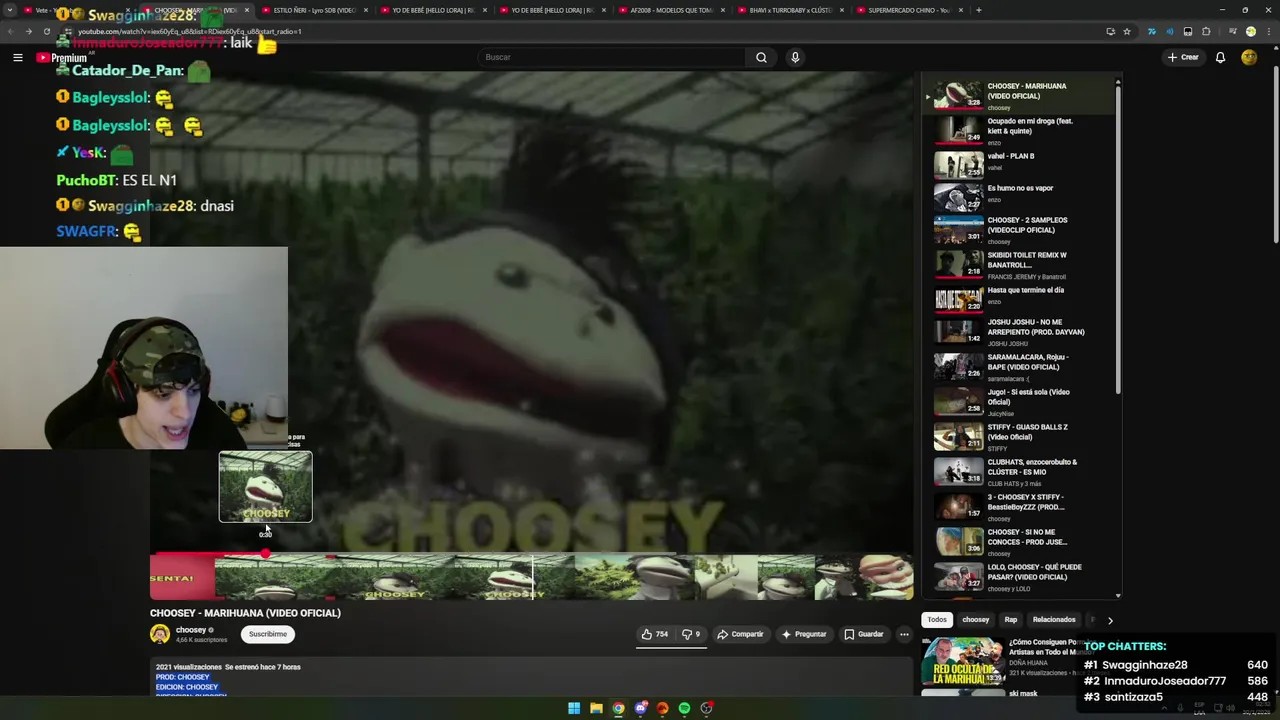
Task: Open the translate extension icon
Action: point(1151,31)
